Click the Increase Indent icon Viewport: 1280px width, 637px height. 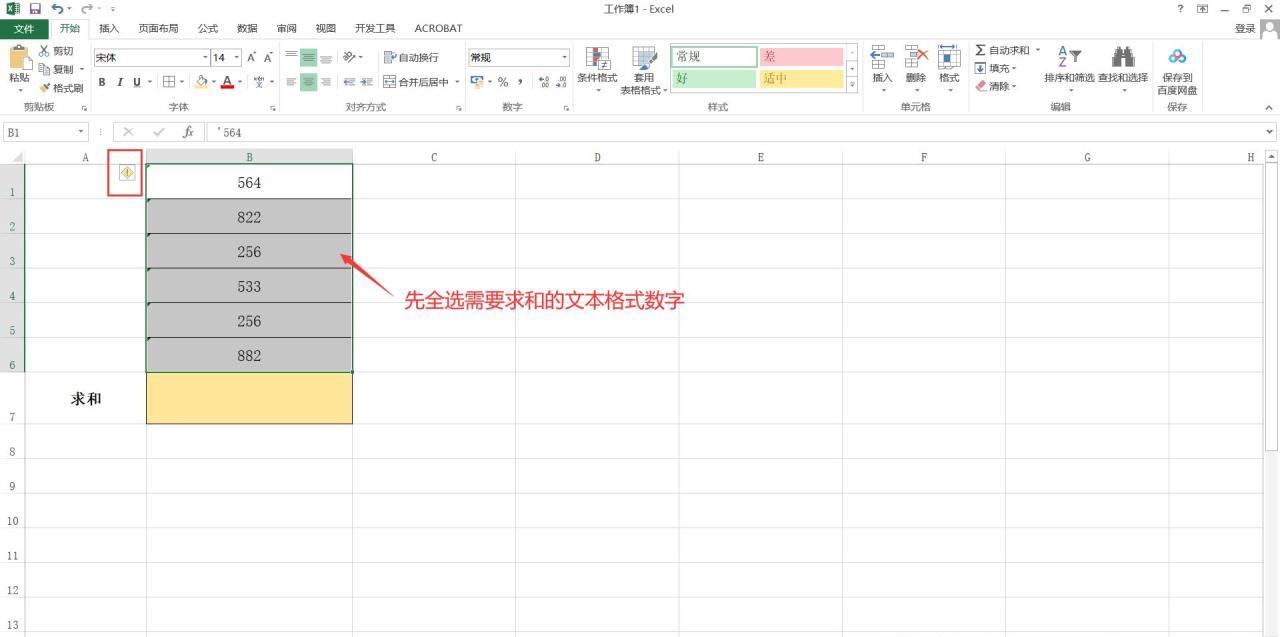tap(366, 82)
